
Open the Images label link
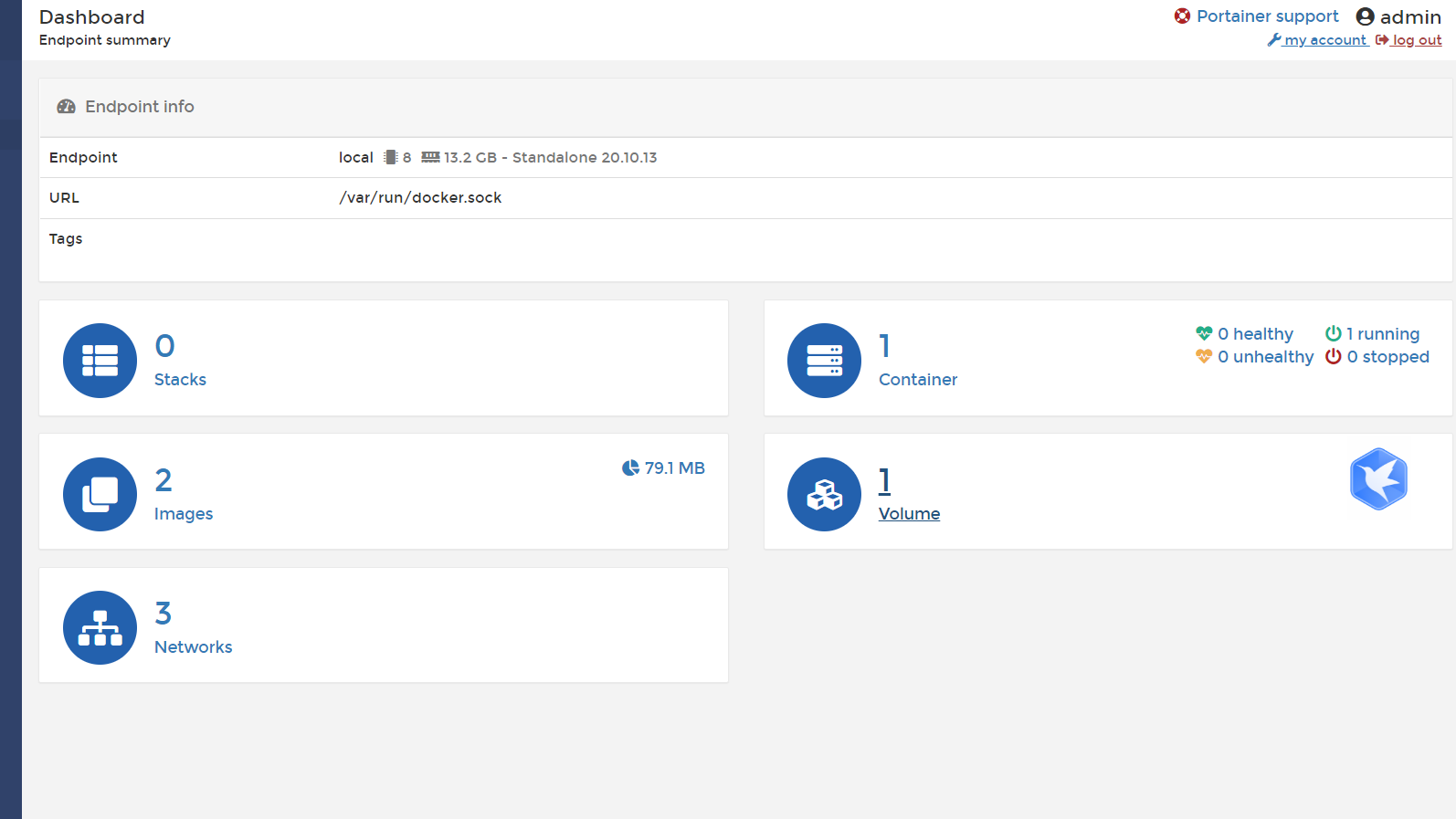coord(184,514)
